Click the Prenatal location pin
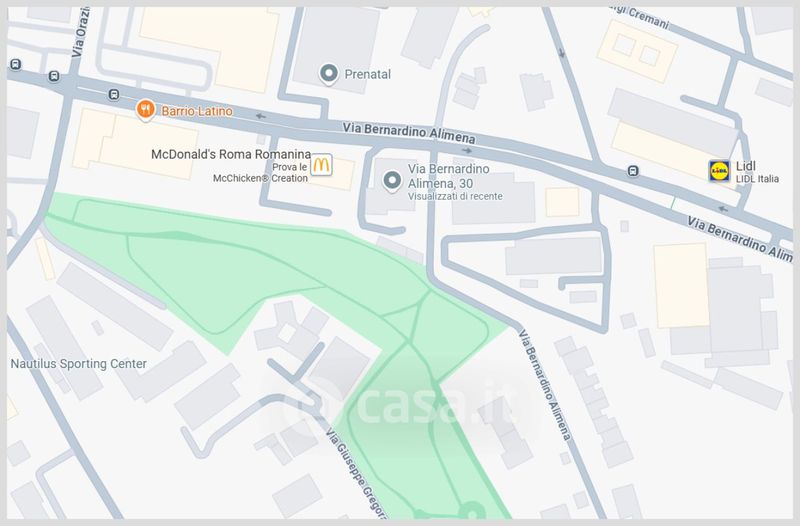Viewport: 800px width, 526px height. click(329, 74)
